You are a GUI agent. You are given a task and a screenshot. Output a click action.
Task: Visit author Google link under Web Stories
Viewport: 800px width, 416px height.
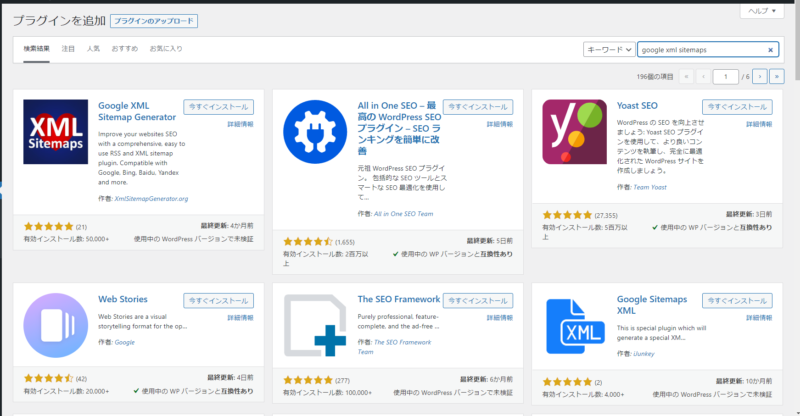pos(124,342)
